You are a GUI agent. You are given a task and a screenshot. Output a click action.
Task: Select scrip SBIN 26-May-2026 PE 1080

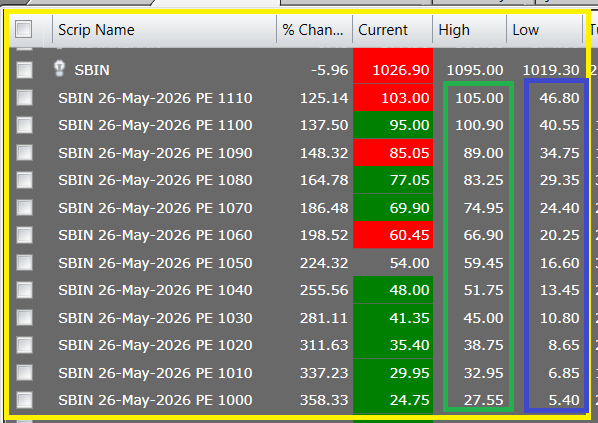point(155,180)
